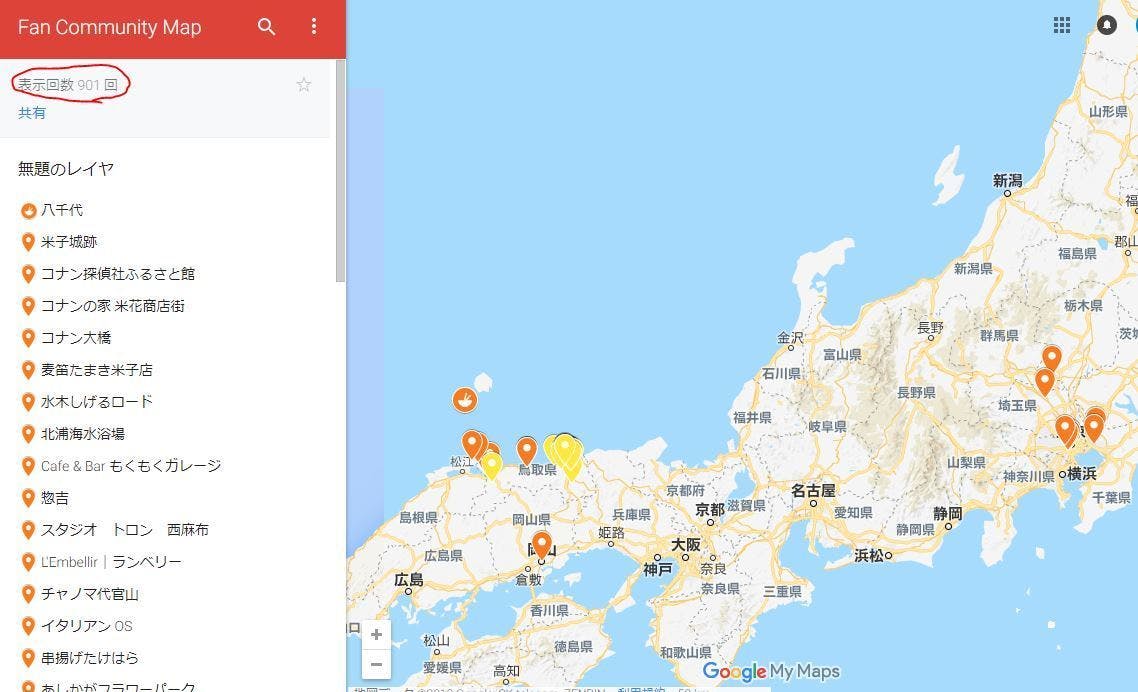
Task: Open the notifications bell icon
Action: click(x=1106, y=25)
